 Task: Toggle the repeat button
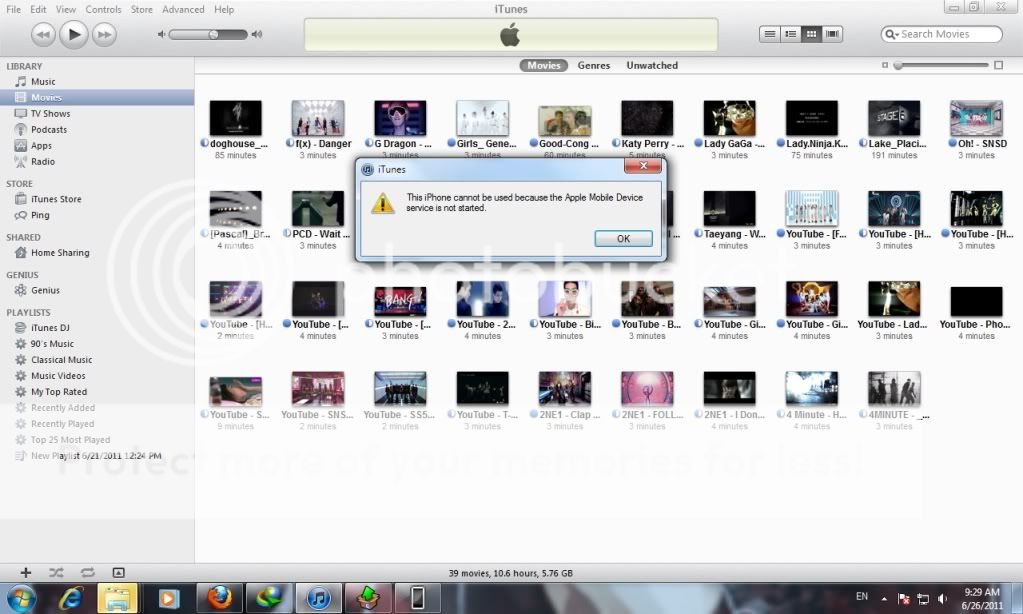(88, 573)
